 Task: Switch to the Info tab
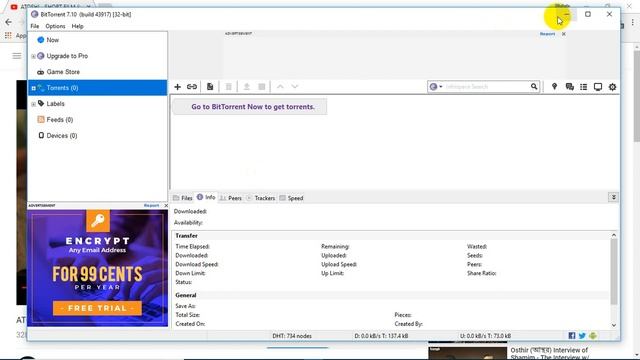(206, 197)
